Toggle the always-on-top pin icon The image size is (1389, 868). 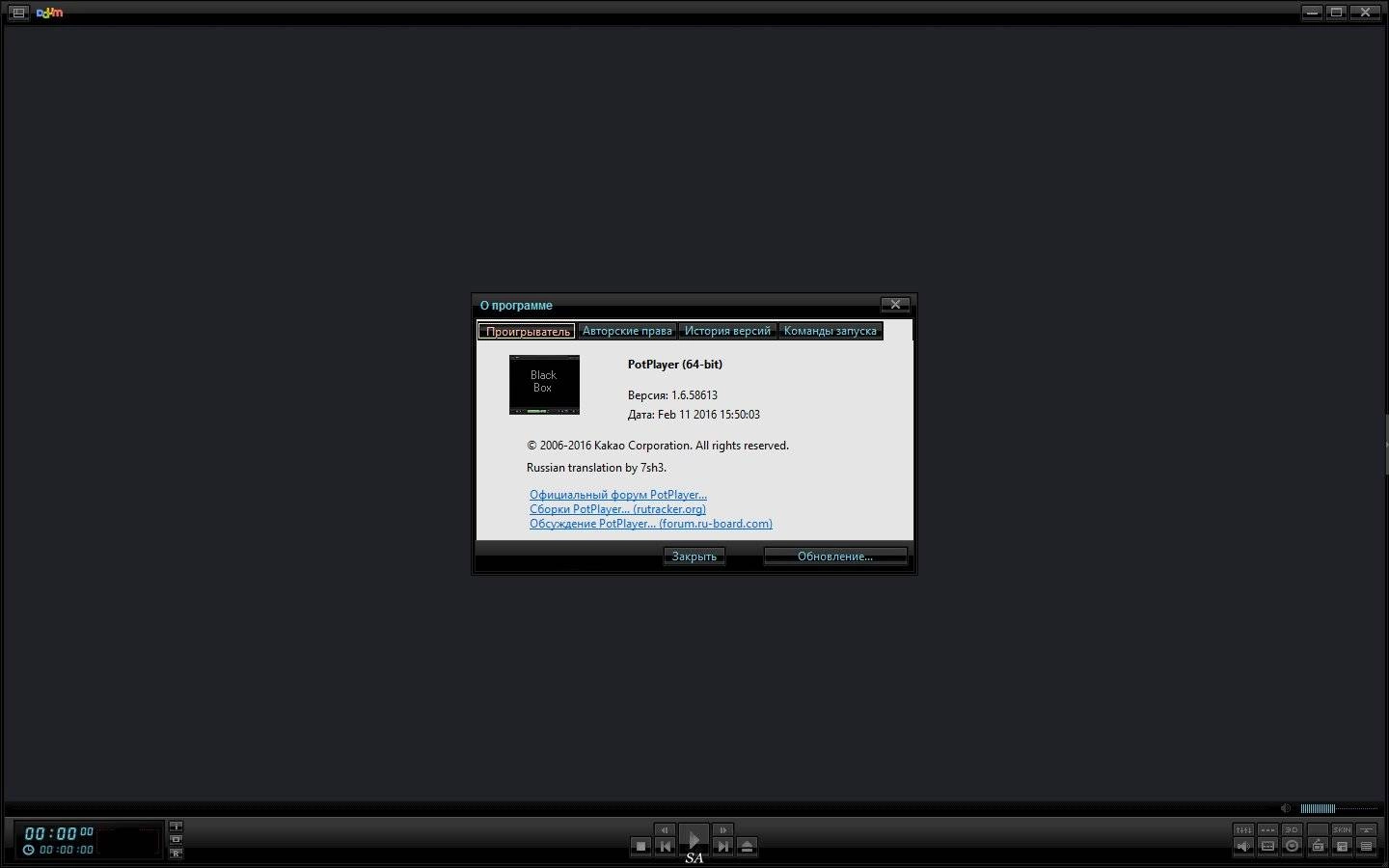click(x=1366, y=829)
